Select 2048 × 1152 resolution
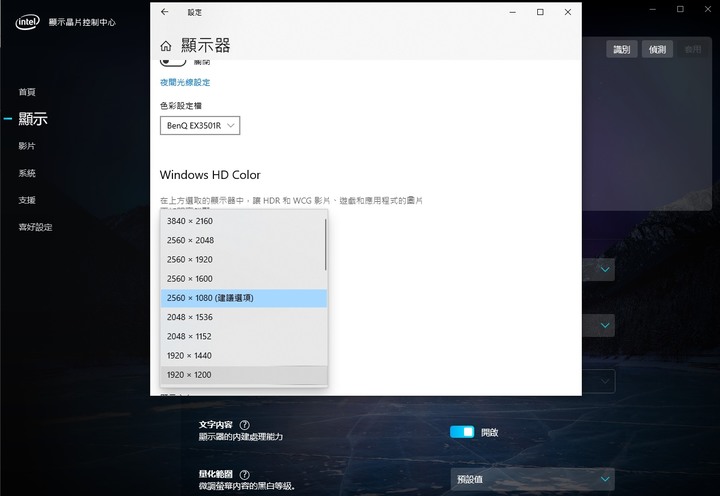Image resolution: width=720 pixels, height=496 pixels. (x=244, y=336)
